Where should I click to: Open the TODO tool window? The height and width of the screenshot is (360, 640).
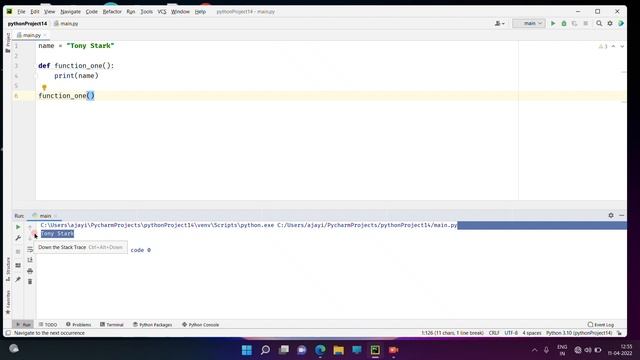[x=48, y=324]
